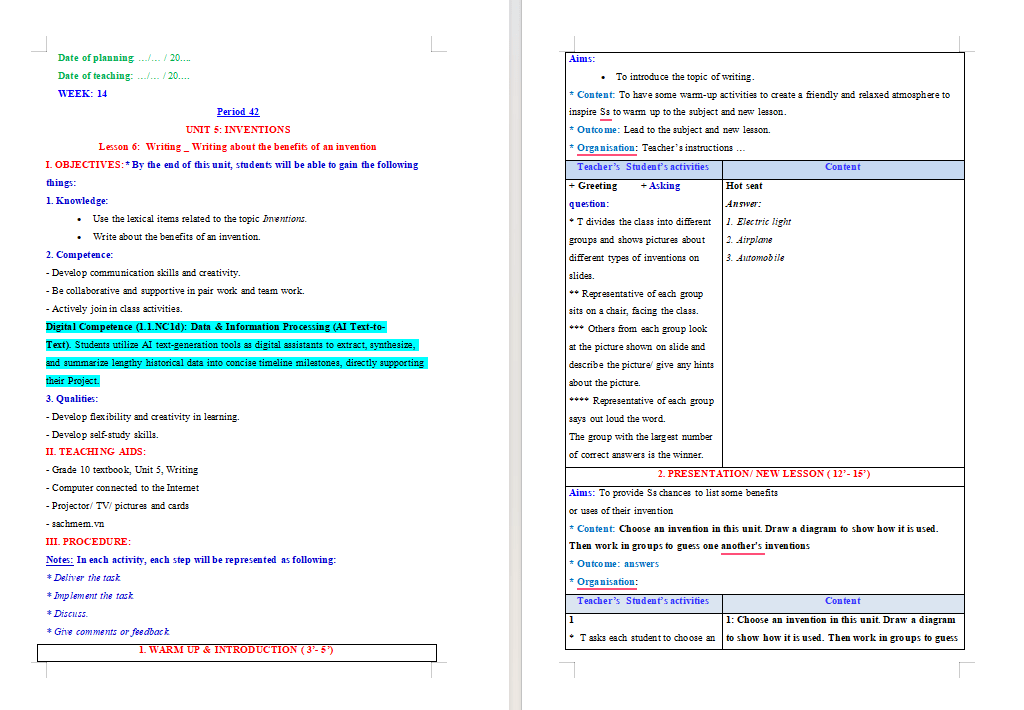Screen dimensions: 1024x710
Task: Click 'Lesson 6: Writing' heading line
Action: 237,147
